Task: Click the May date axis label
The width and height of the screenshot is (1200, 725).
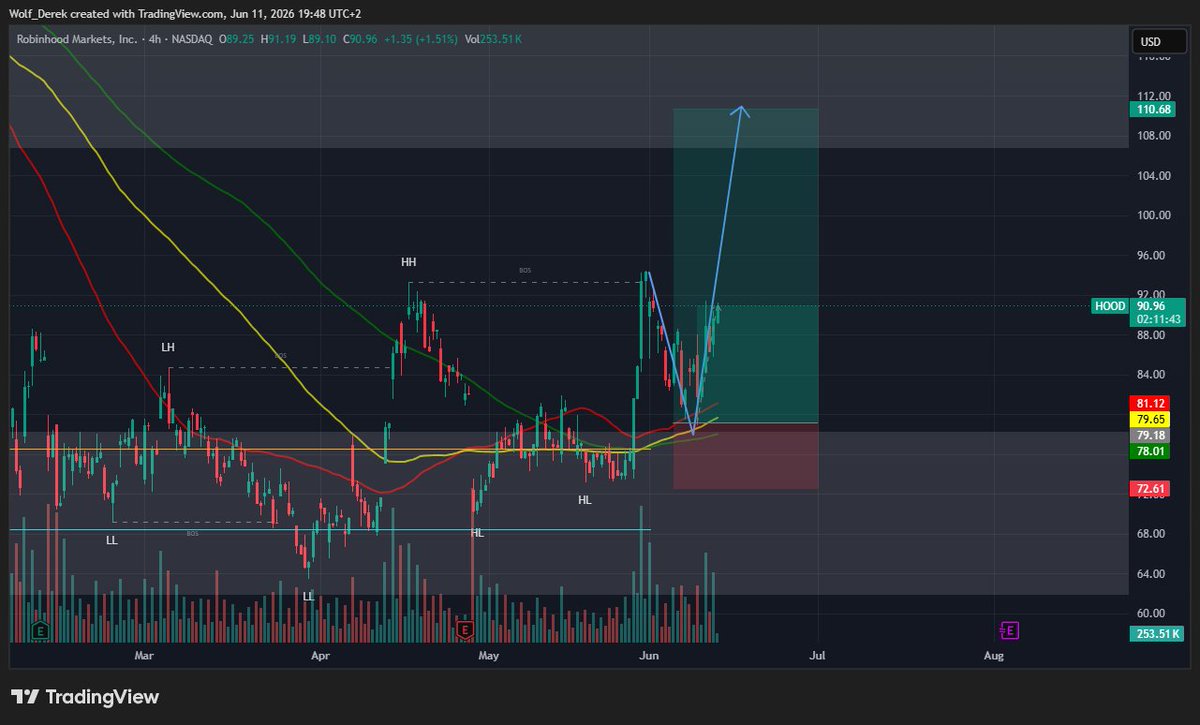Action: (488, 656)
